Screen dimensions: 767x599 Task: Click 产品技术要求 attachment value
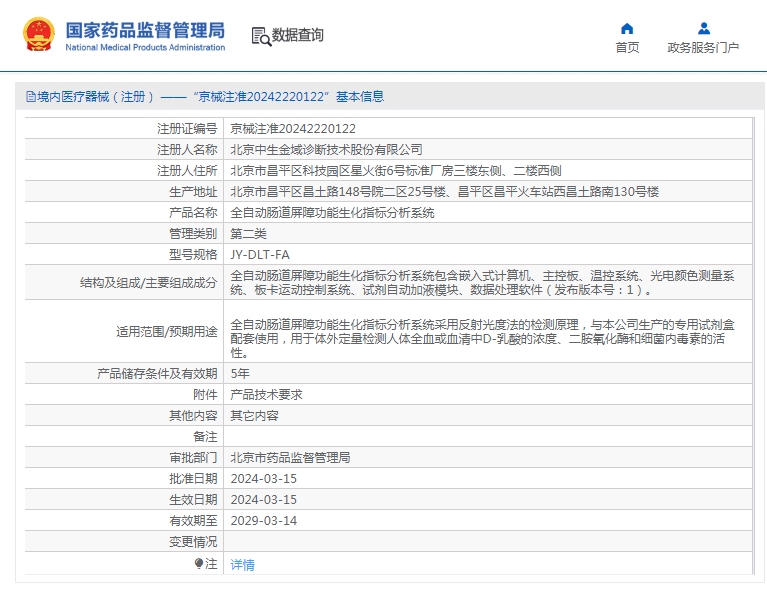tap(267, 395)
